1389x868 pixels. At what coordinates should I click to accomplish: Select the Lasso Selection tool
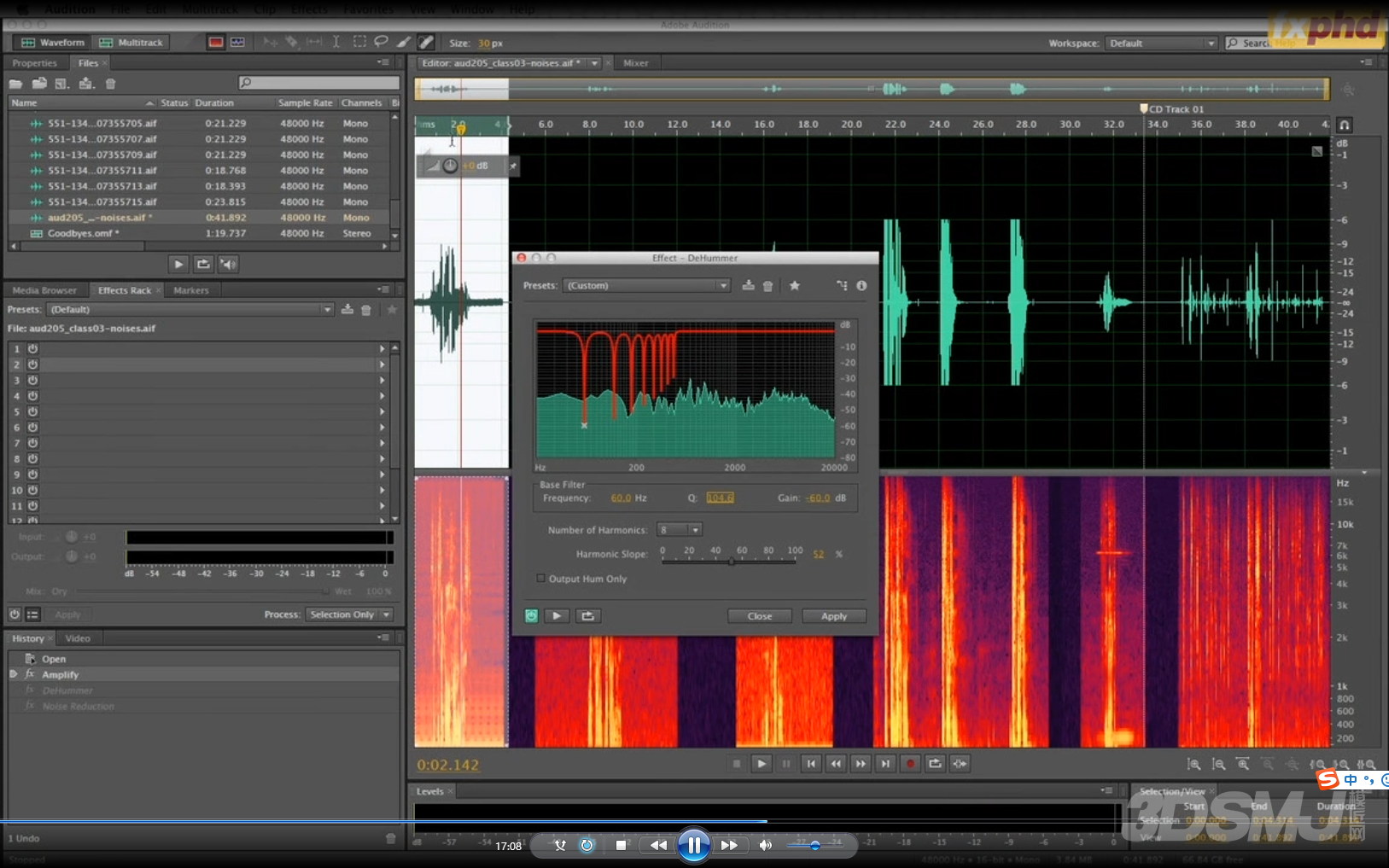coord(381,42)
